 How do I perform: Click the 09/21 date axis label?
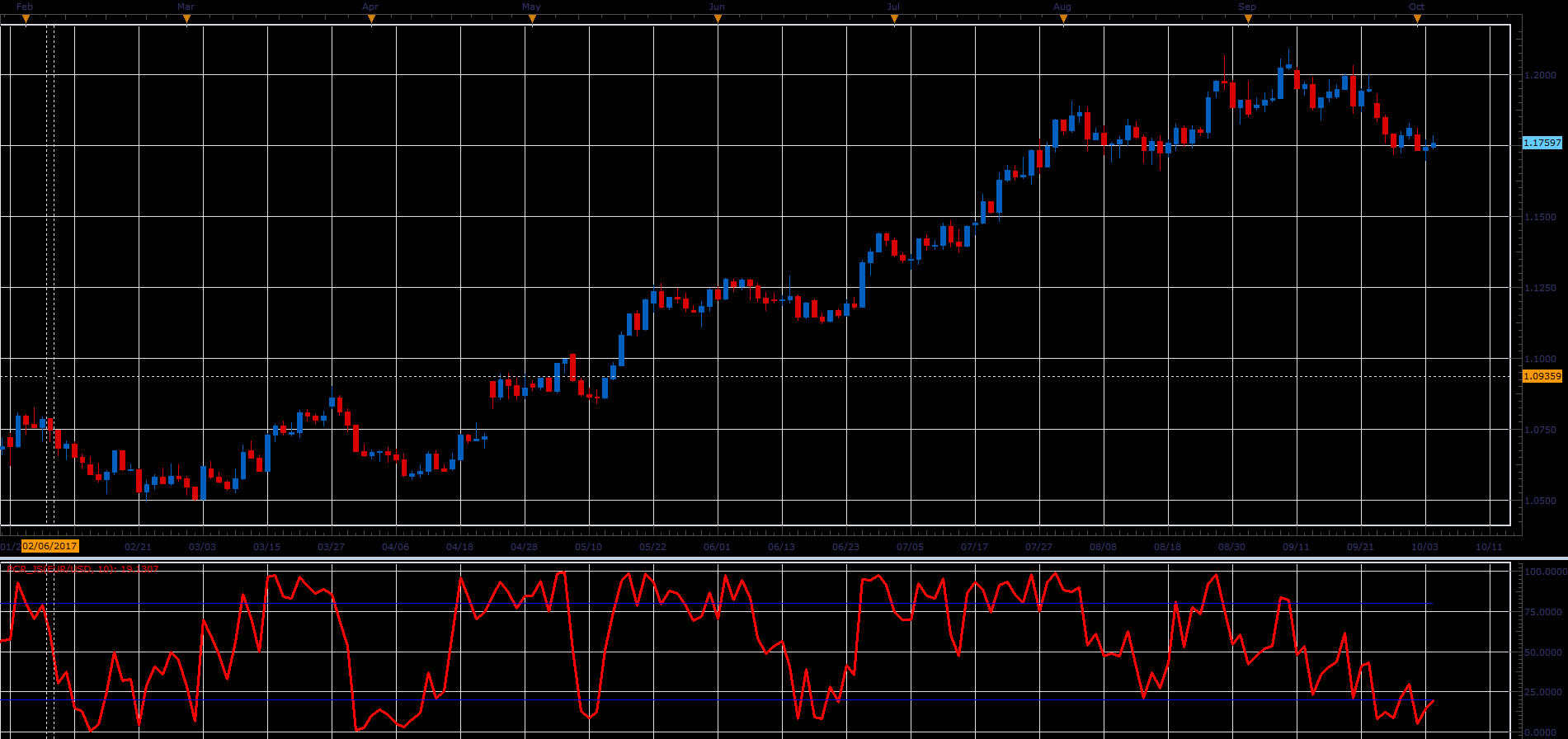[1360, 547]
